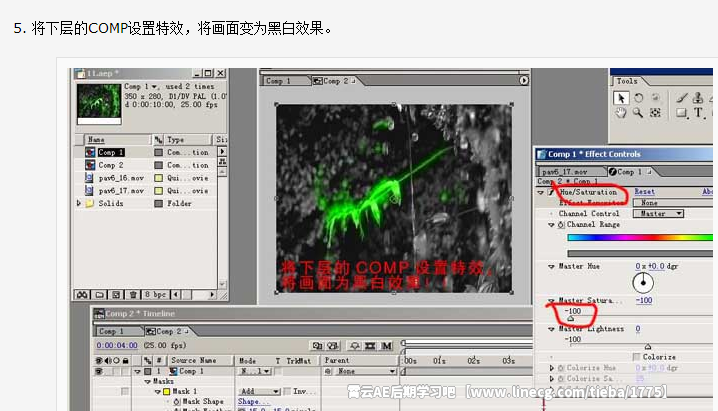Screen dimensions: 718x411
Task: Click the 8 bpc color depth button
Action: point(155,295)
